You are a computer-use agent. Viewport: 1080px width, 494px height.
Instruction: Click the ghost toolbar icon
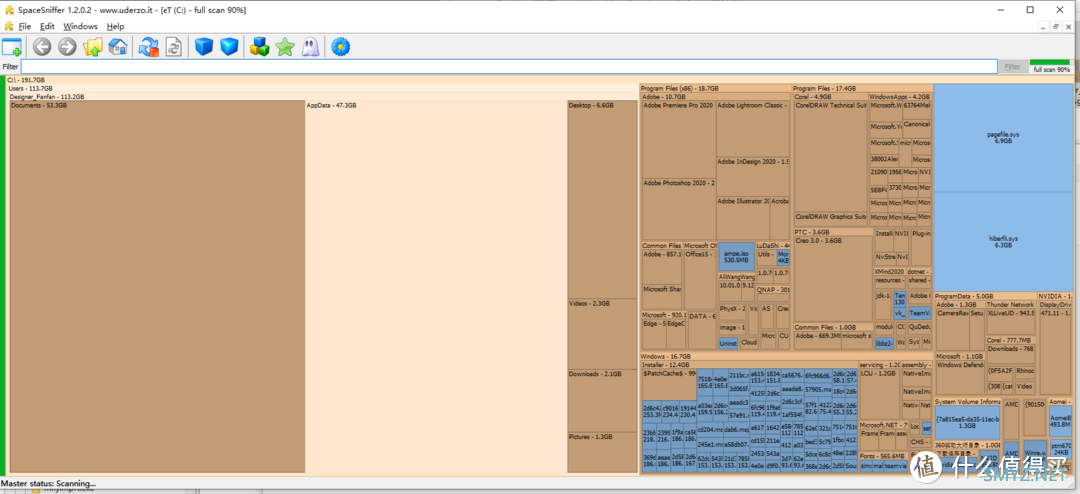pyautogui.click(x=310, y=47)
